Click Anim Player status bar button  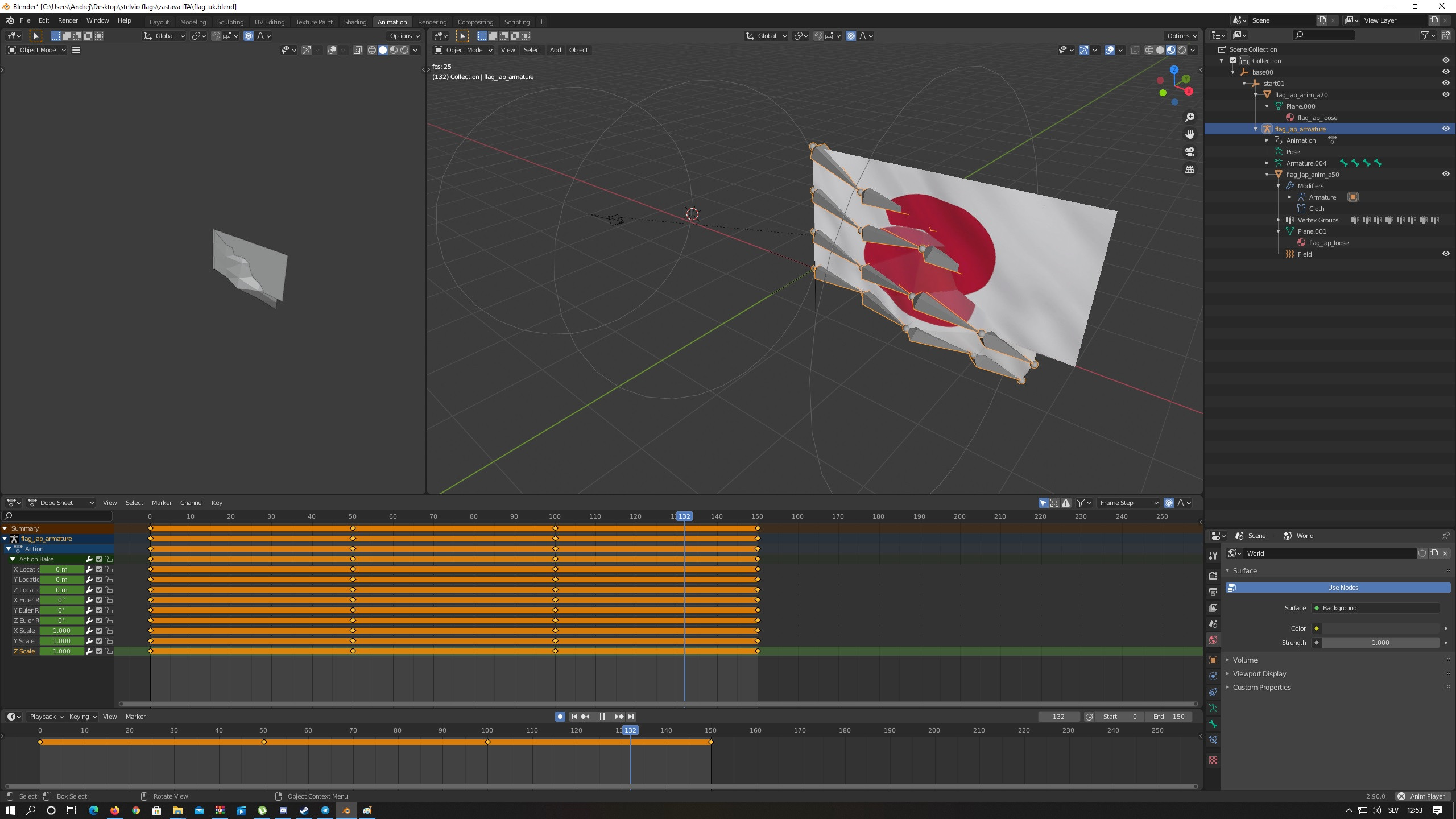(x=1422, y=796)
